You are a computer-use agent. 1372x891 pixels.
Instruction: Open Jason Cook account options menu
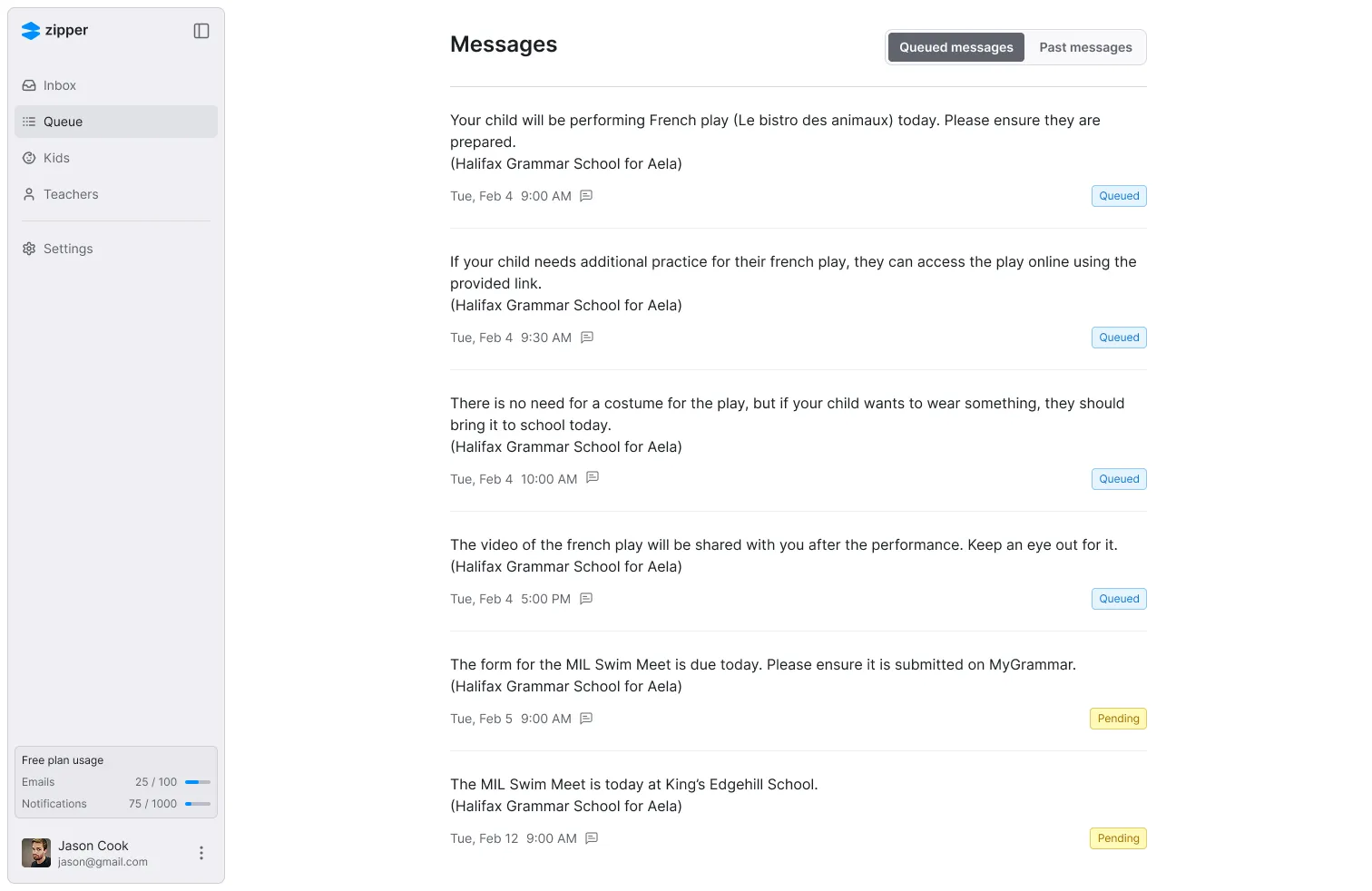tap(201, 853)
